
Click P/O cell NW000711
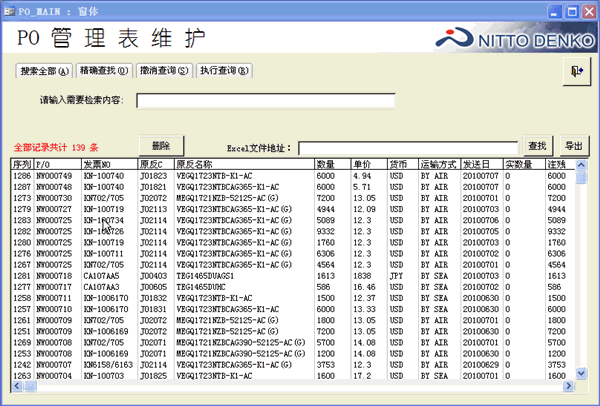(x=54, y=298)
